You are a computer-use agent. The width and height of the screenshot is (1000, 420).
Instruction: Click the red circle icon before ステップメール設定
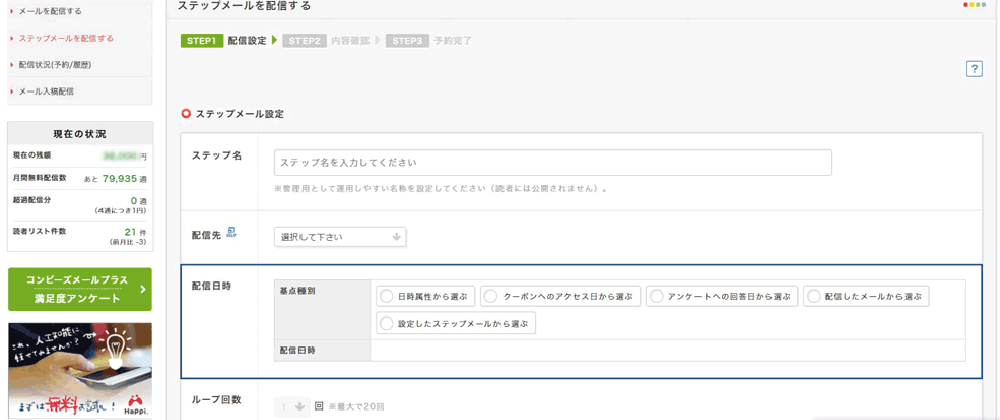click(x=186, y=114)
